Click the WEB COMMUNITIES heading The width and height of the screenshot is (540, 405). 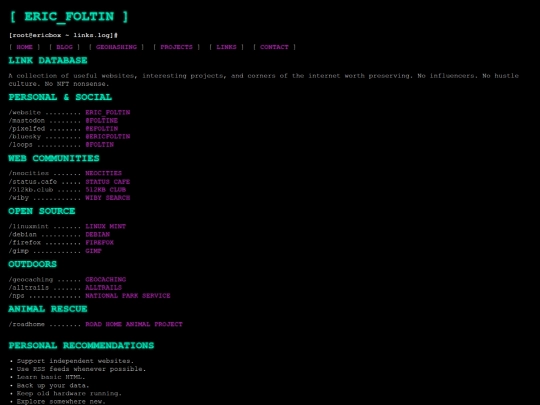point(54,158)
